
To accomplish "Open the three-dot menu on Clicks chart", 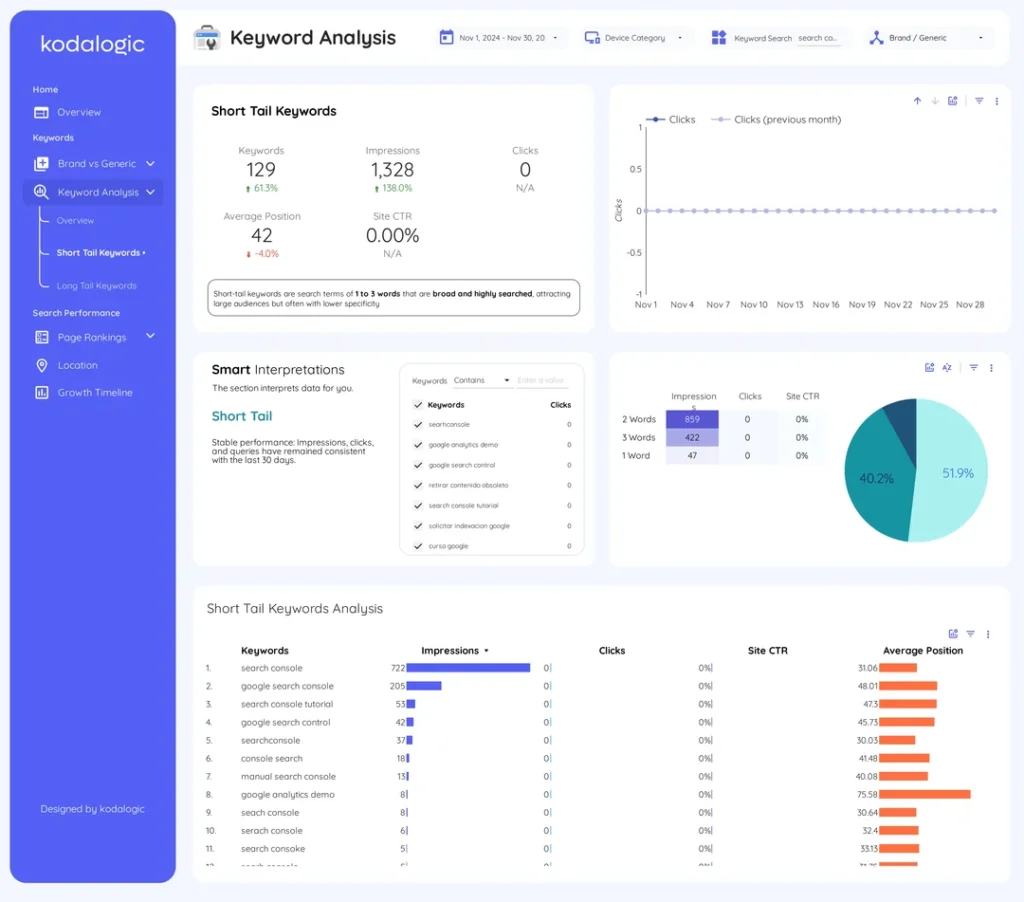I will pos(995,101).
